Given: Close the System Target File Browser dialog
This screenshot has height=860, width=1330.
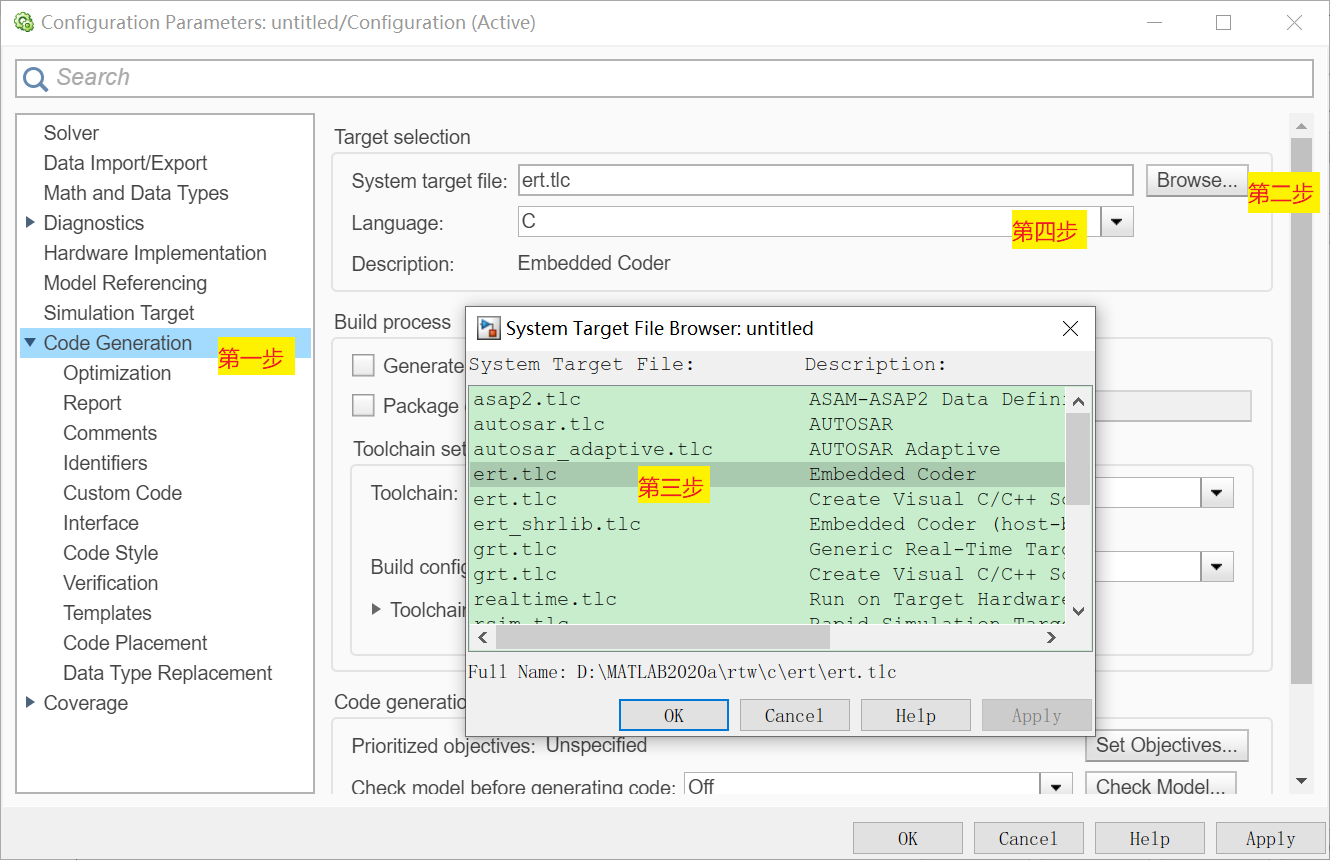Looking at the screenshot, I should pyautogui.click(x=1070, y=328).
